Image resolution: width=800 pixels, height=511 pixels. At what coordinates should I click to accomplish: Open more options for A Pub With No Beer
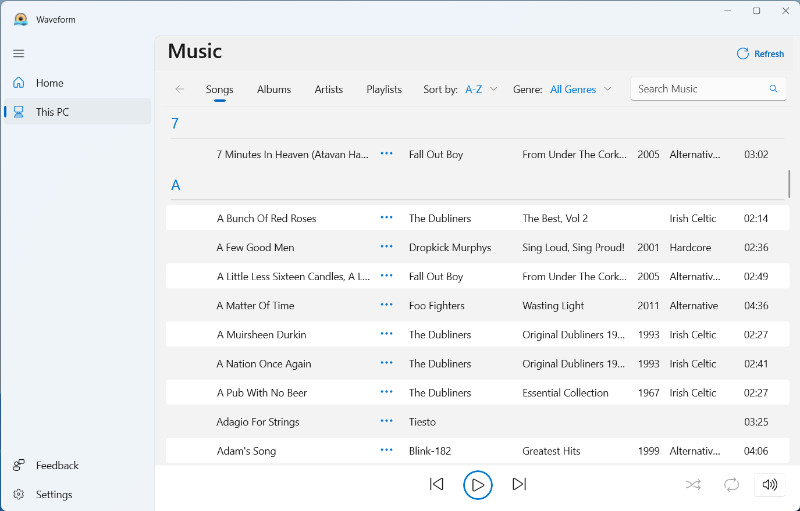[387, 392]
